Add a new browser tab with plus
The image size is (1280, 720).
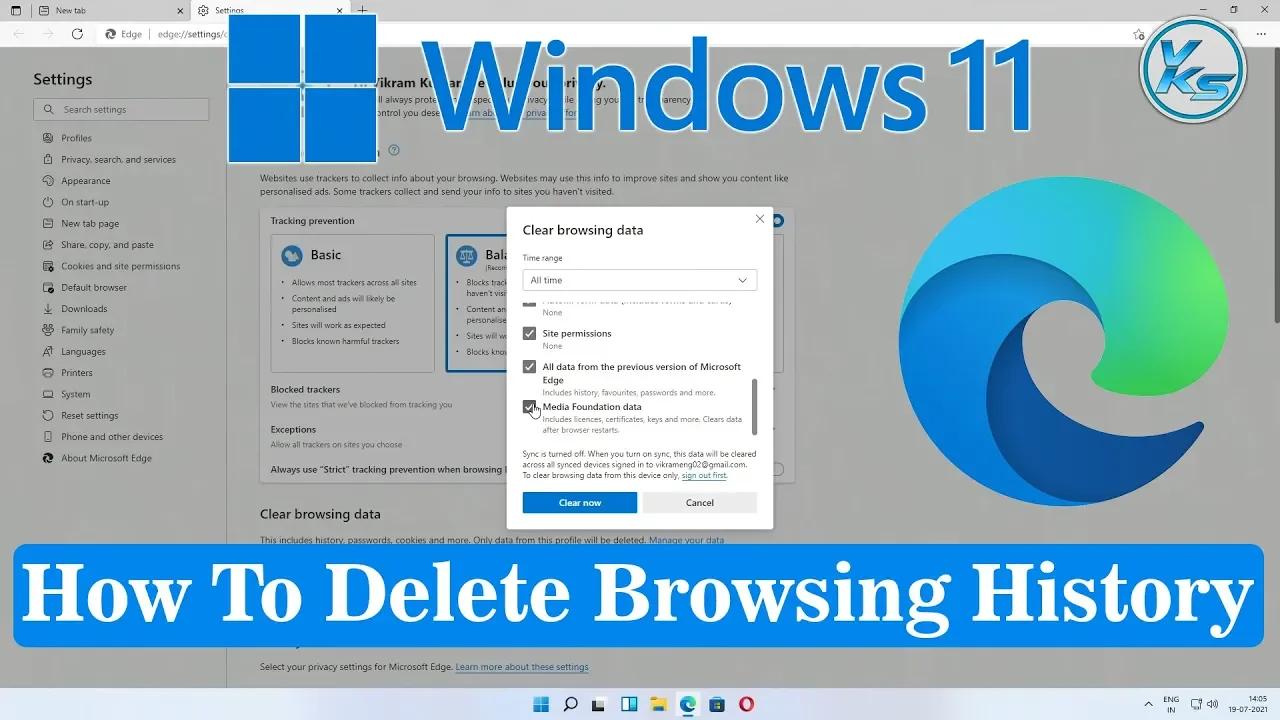click(363, 10)
